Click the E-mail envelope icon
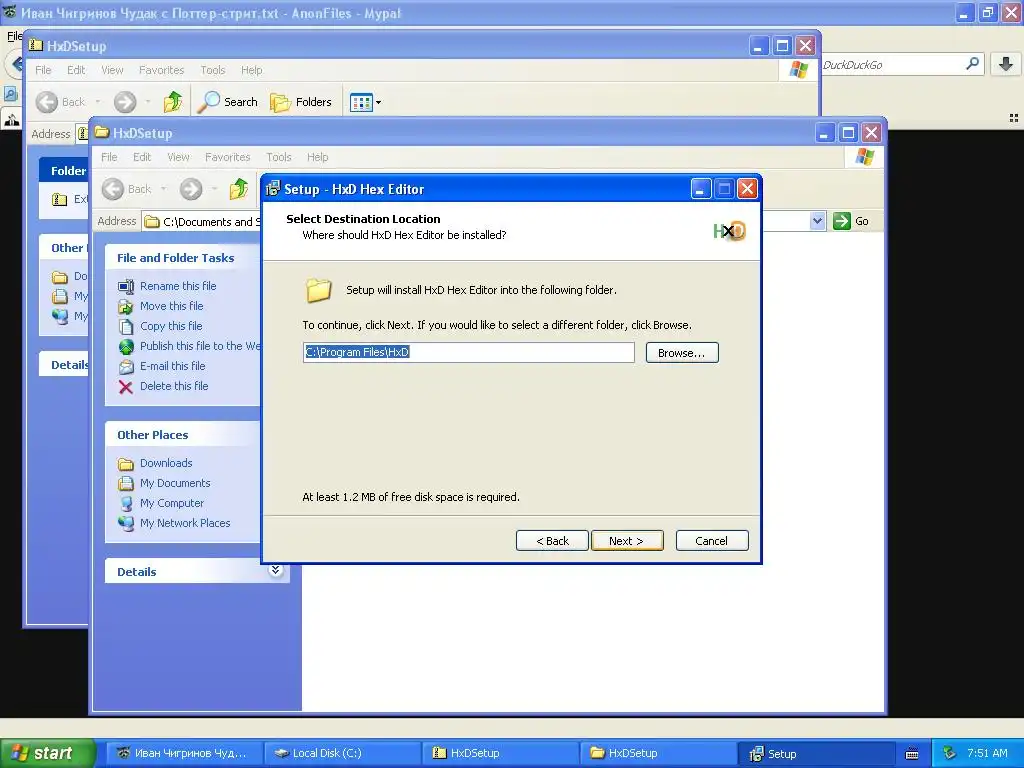The width and height of the screenshot is (1024, 768). [x=126, y=366]
